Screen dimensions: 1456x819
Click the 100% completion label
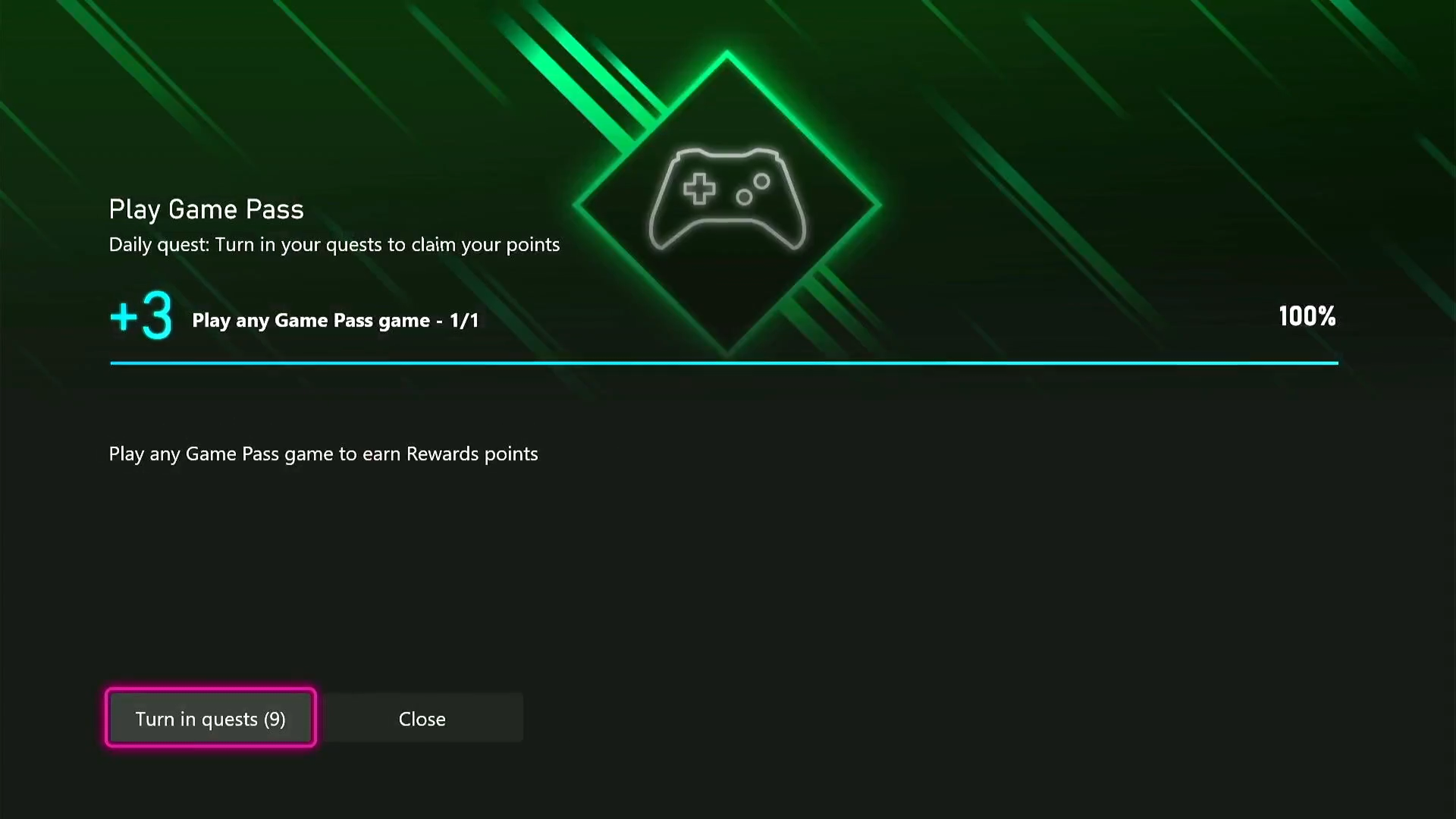(x=1307, y=316)
